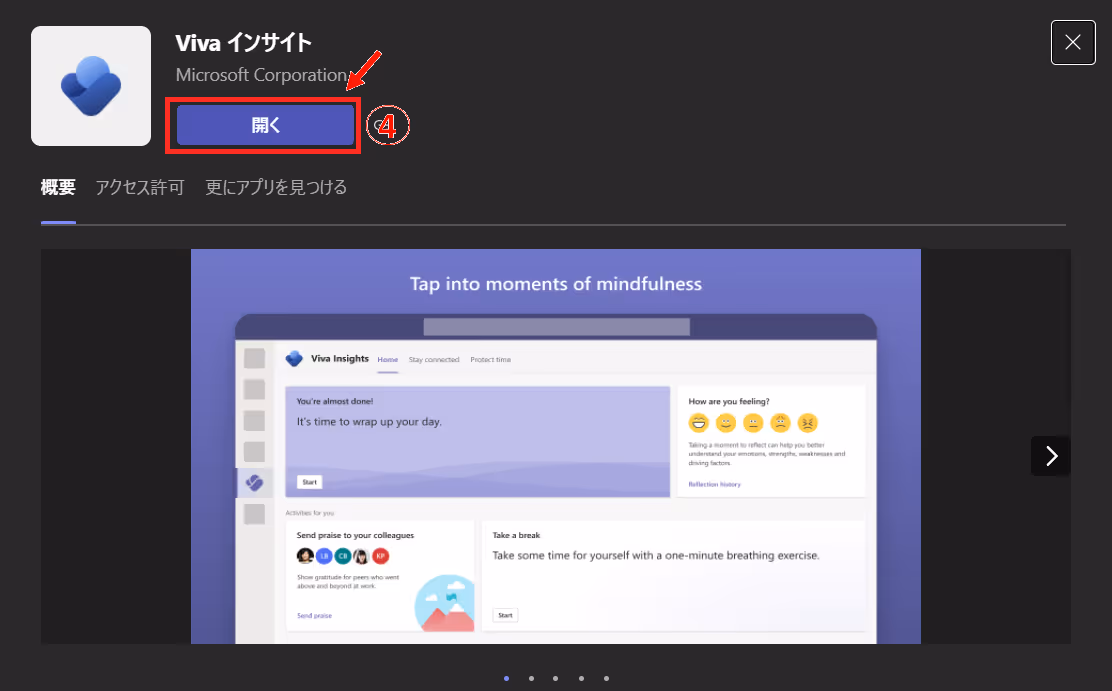Click the 開く button to open Viva Insights
1112x691 pixels.
coord(265,125)
